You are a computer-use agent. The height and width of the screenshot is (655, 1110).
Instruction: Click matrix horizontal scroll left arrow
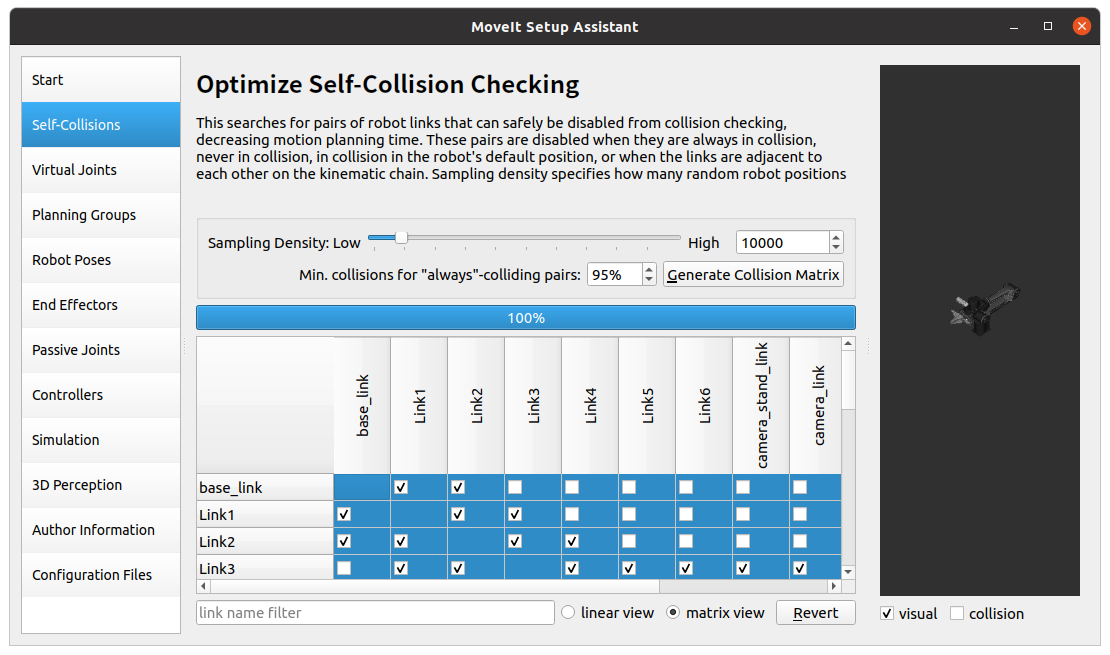coord(204,586)
